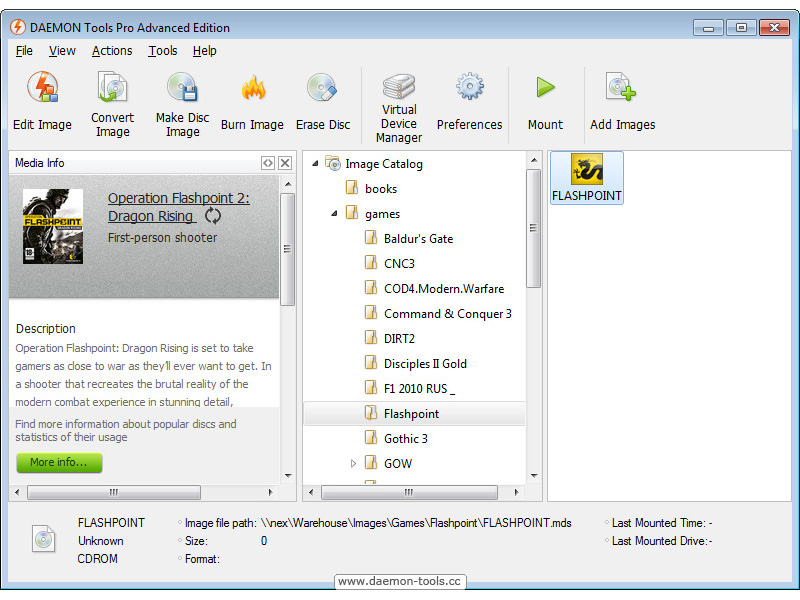Click catalog tree scroll right arrow

[x=516, y=492]
